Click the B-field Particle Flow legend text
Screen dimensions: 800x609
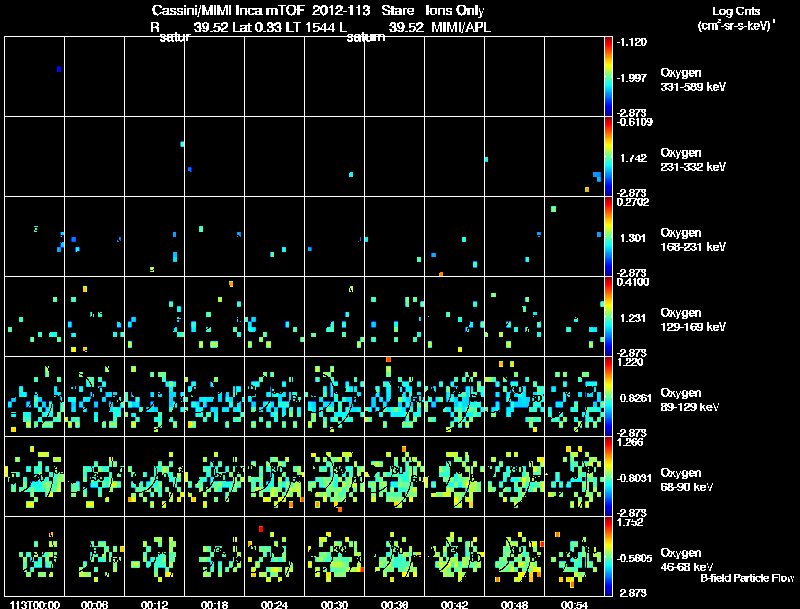pos(747,578)
